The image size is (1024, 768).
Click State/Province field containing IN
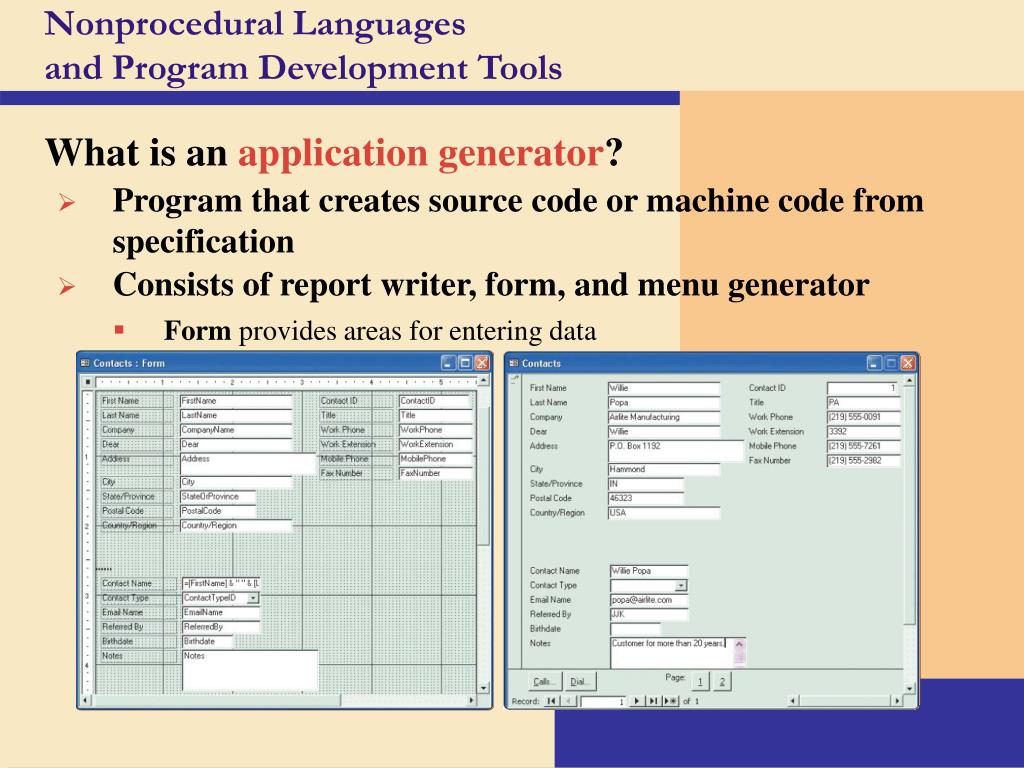[646, 484]
